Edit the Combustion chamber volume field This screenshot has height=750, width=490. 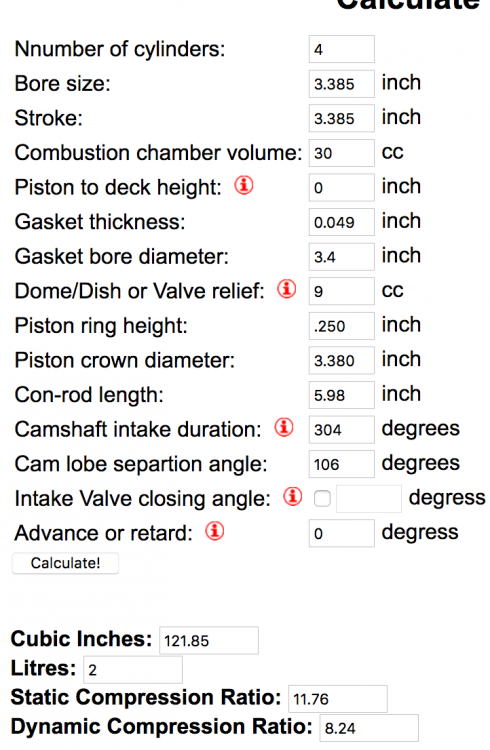pos(342,153)
